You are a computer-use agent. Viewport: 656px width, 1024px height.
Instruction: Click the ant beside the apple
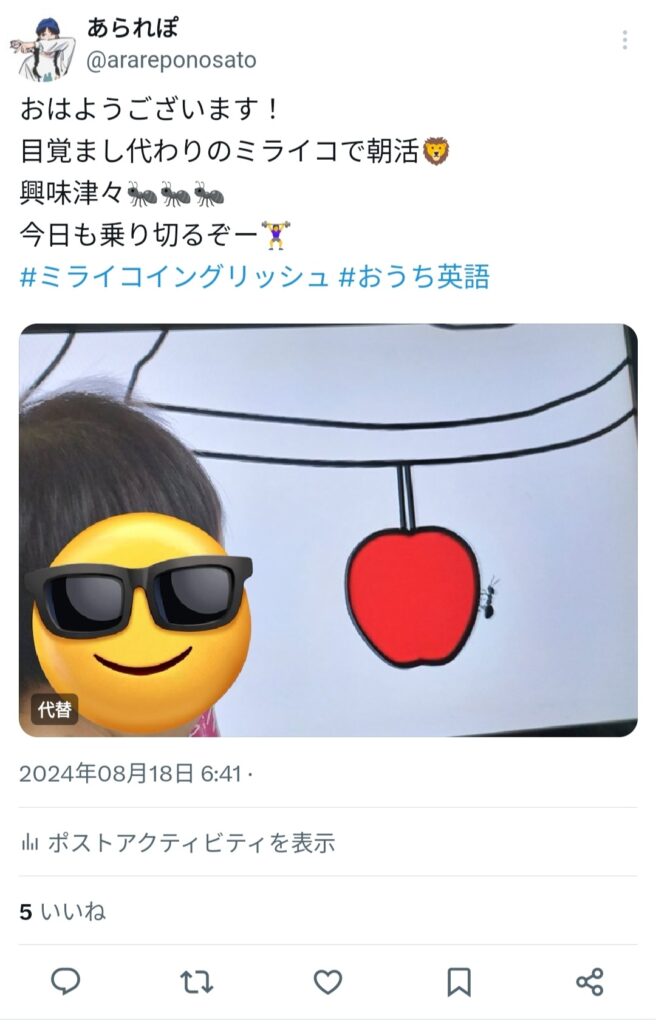click(x=488, y=598)
